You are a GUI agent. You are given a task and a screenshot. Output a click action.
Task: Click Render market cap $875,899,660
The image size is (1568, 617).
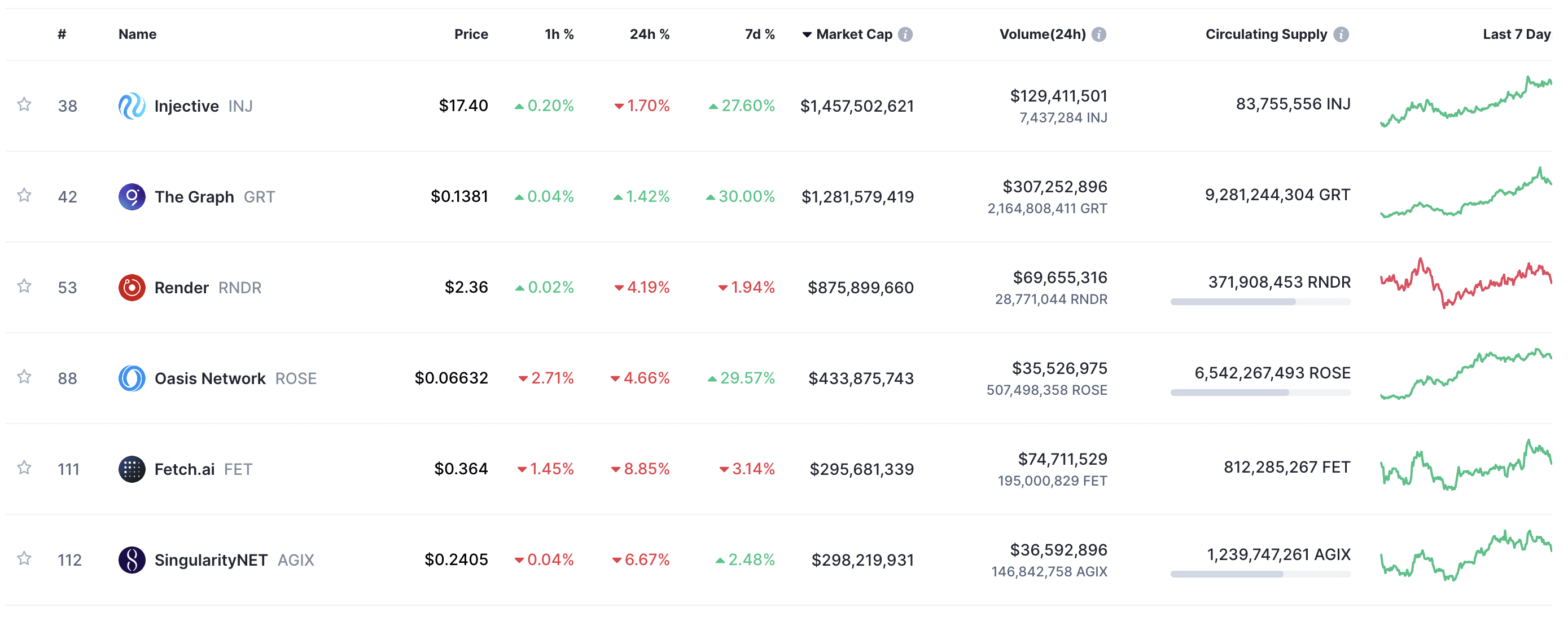click(x=861, y=287)
